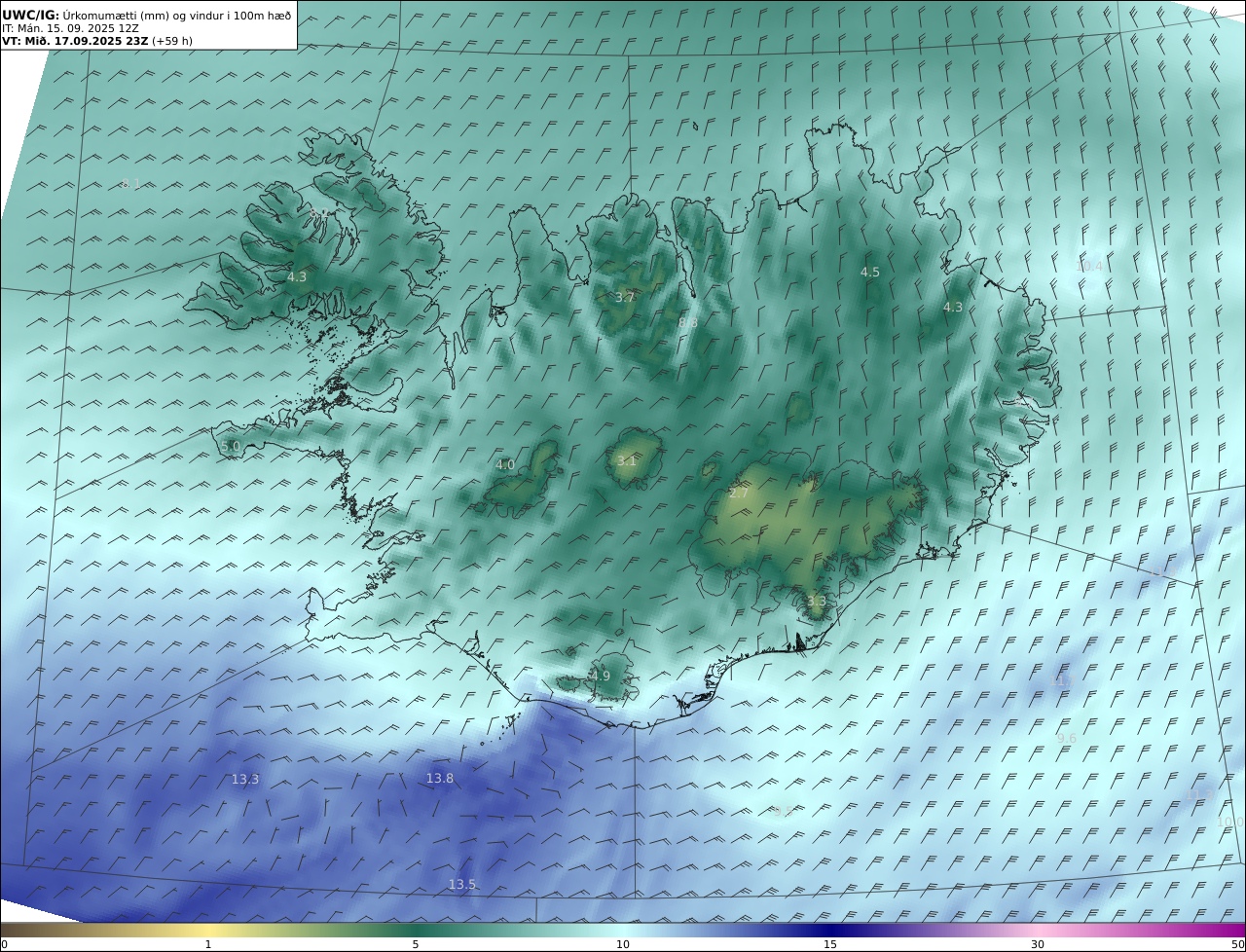The height and width of the screenshot is (952, 1246).
Task: Click the 'IT: Mán. 15. 09. 2025 12Z' line
Action: point(70,28)
